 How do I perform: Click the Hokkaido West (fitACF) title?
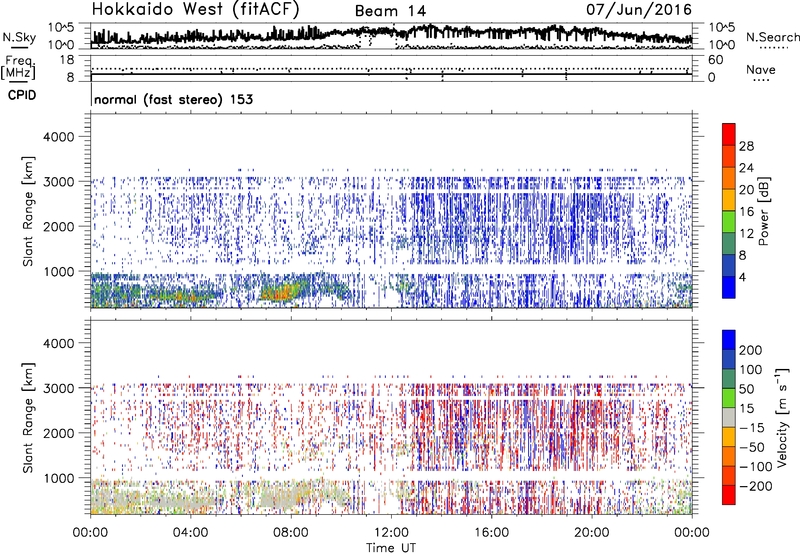pyautogui.click(x=195, y=9)
